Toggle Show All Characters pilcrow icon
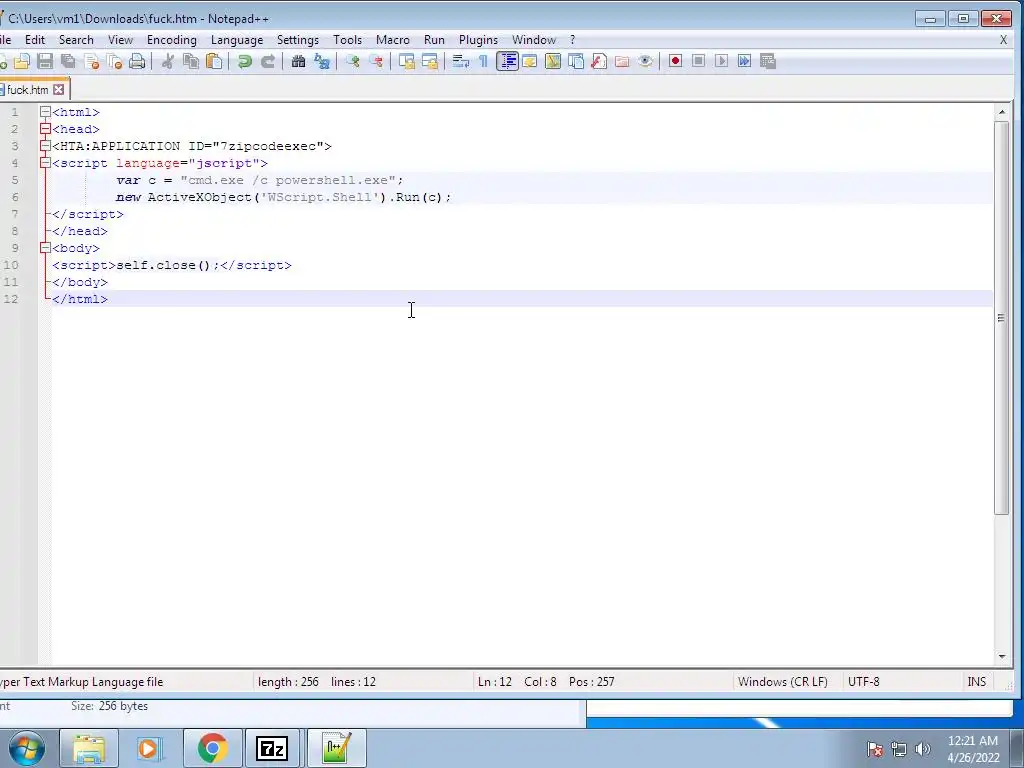Screen dimensions: 1024x768 (483, 61)
